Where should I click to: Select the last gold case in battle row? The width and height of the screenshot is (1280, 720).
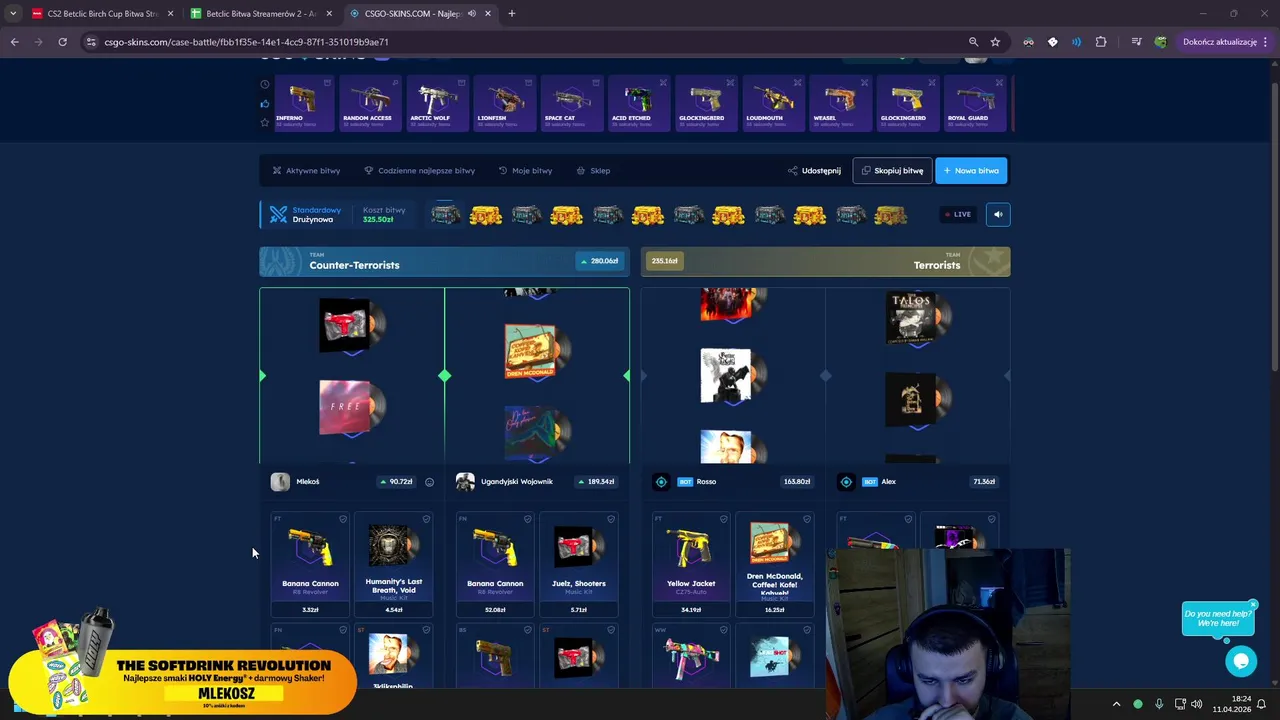tap(890, 215)
